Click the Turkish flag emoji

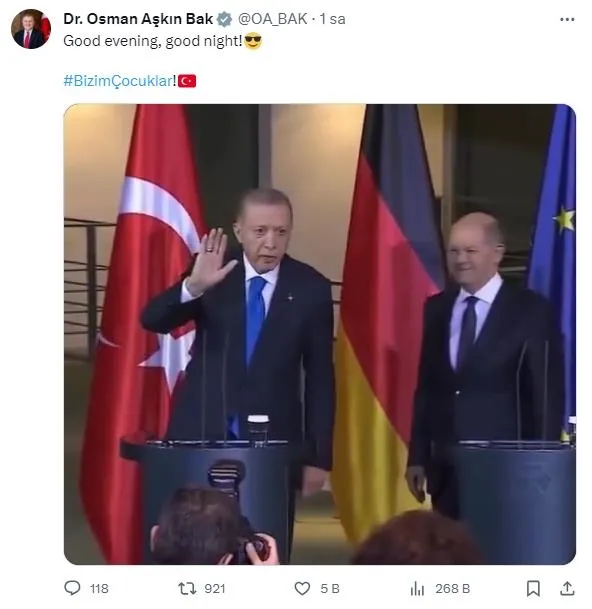pos(187,81)
